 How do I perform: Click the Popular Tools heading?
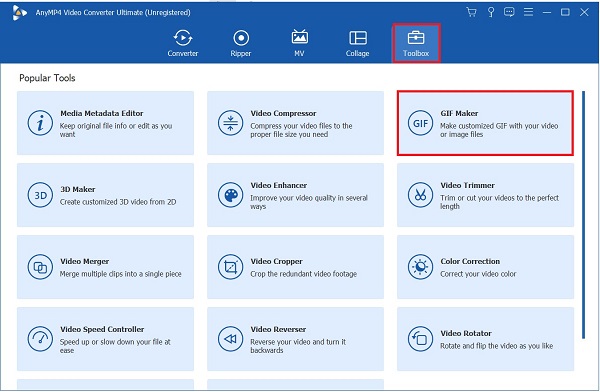point(47,78)
